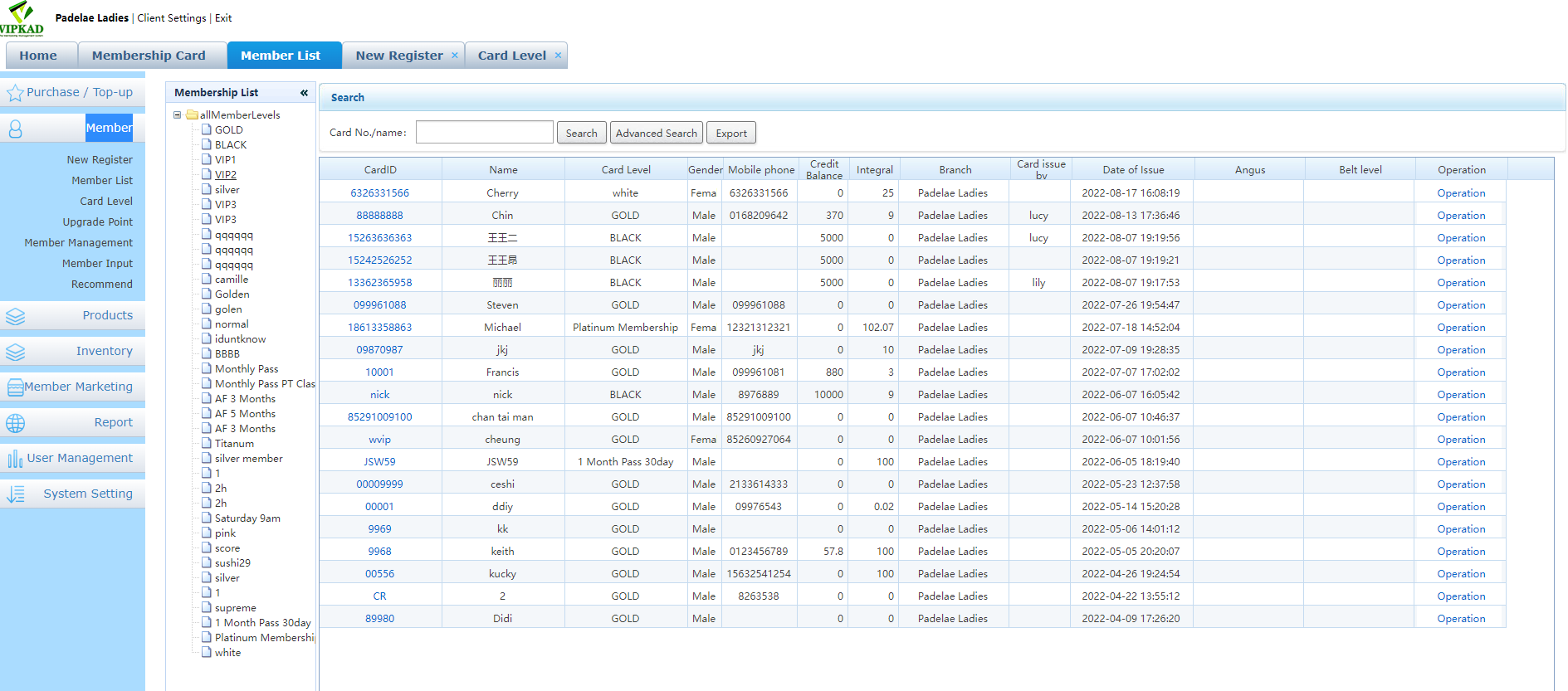Click the Report globe icon
The width and height of the screenshot is (1568, 691).
coord(15,423)
